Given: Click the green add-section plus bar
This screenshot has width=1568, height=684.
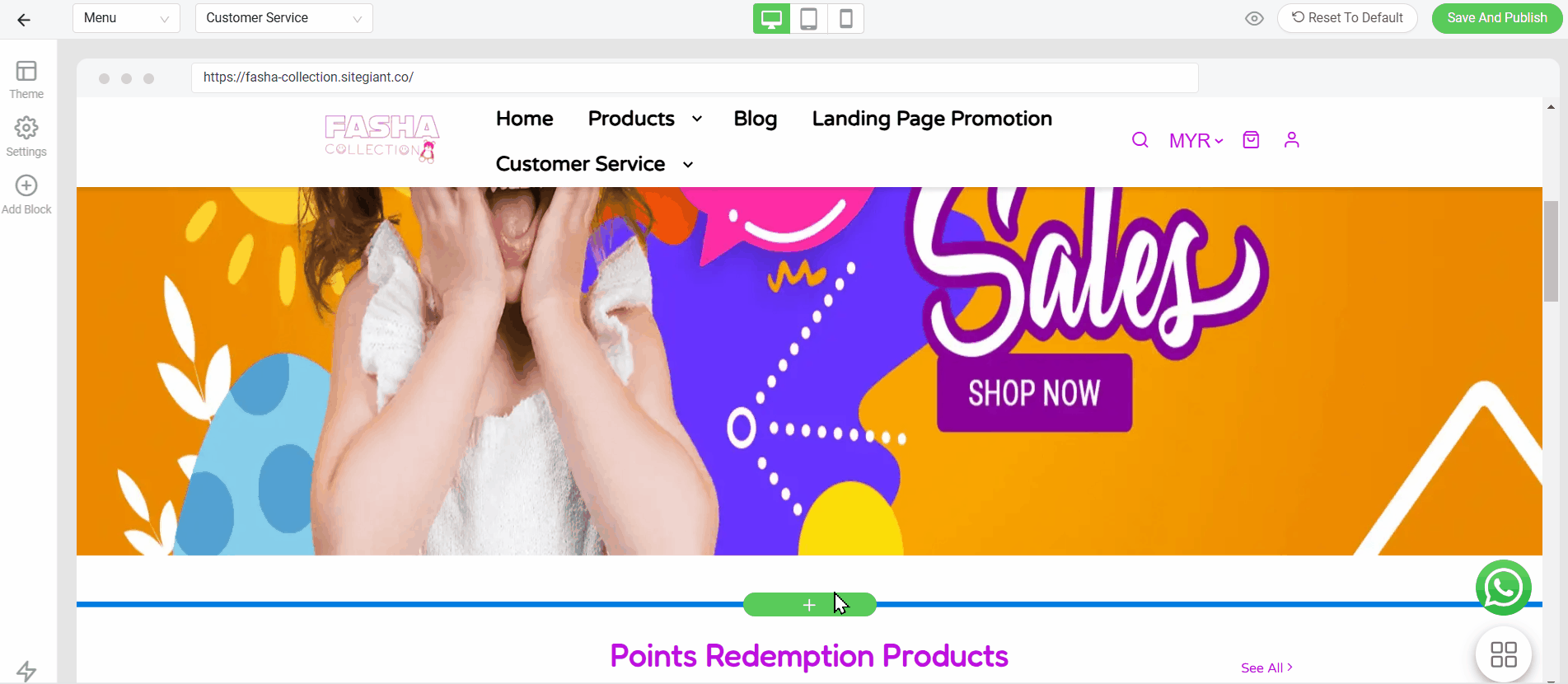Looking at the screenshot, I should [x=809, y=605].
